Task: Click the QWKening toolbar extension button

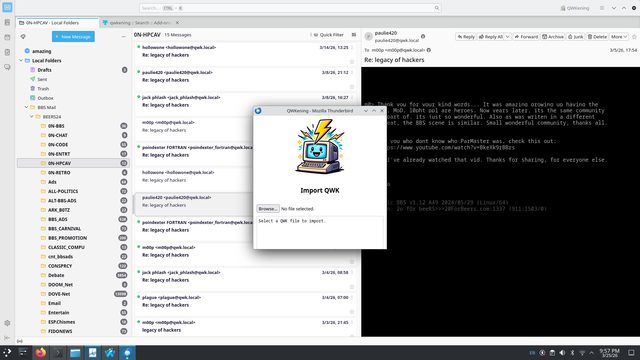Action: [575, 8]
